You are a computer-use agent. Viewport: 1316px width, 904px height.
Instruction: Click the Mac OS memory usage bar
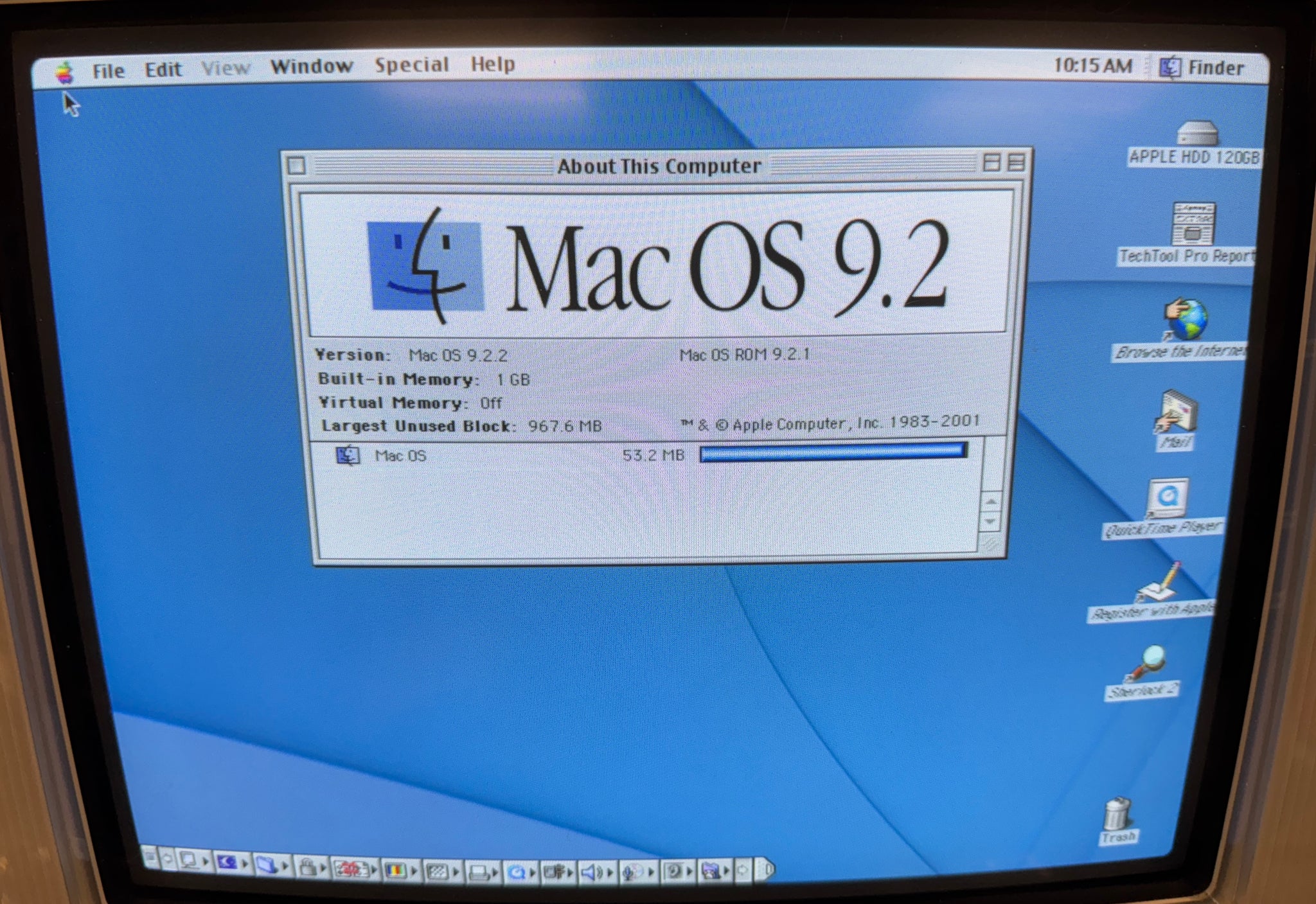[833, 452]
